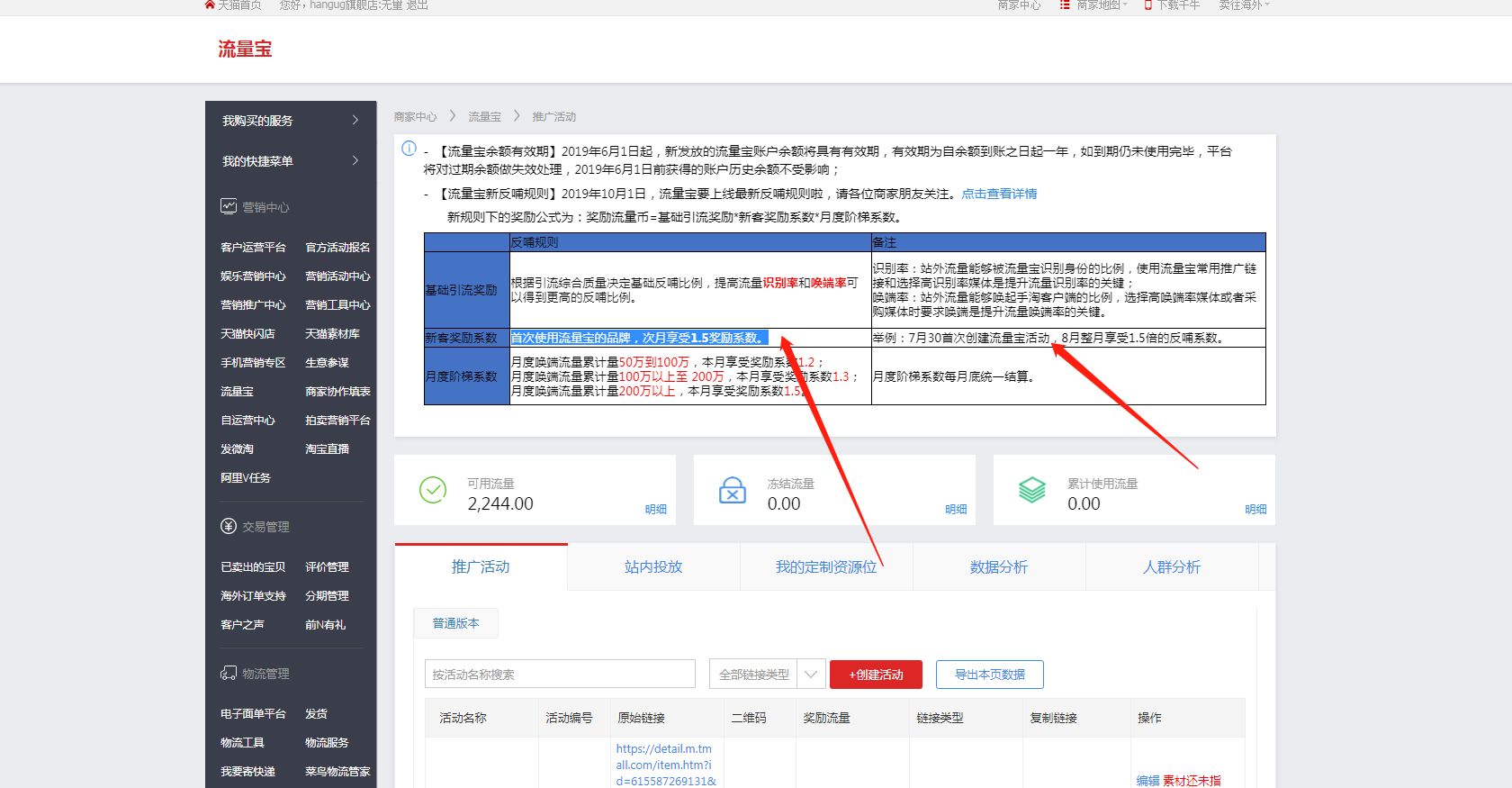Image resolution: width=1512 pixels, height=788 pixels.
Task: Click the blue info icon beside notice
Action: [409, 148]
